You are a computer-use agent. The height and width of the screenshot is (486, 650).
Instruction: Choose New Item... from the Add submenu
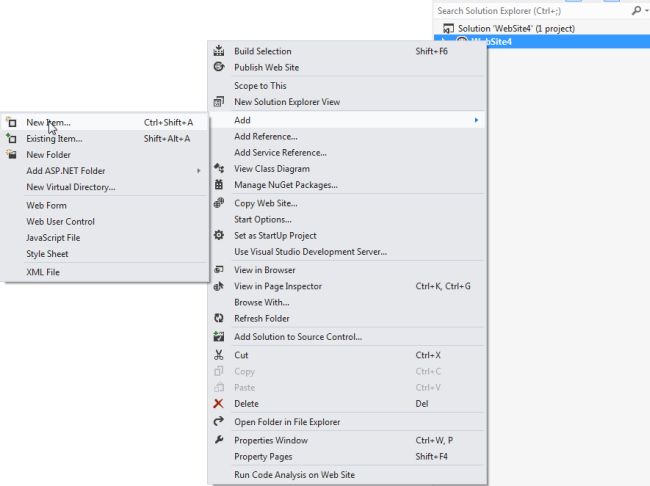106,122
